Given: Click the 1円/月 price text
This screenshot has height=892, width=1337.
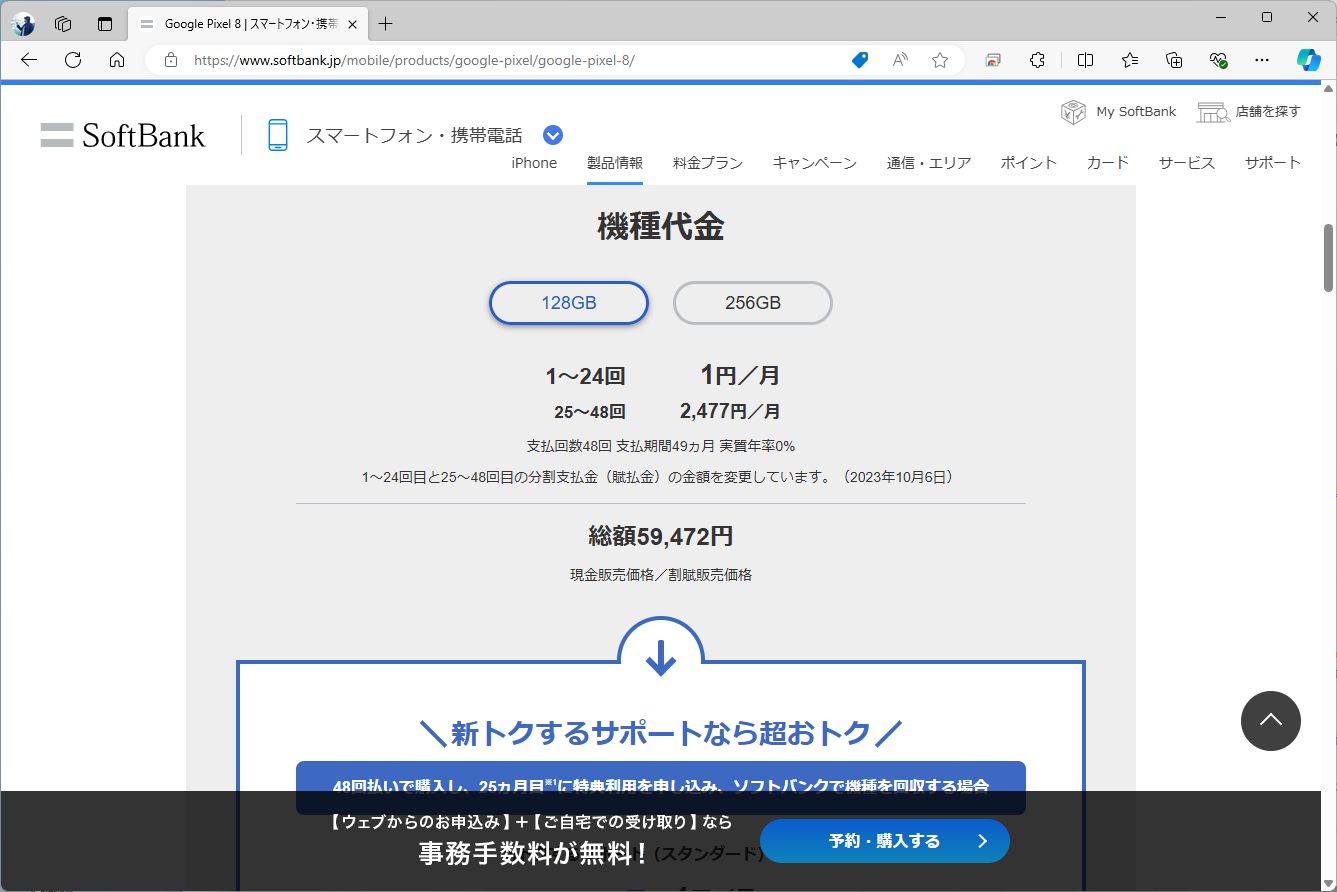Looking at the screenshot, I should pos(739,376).
